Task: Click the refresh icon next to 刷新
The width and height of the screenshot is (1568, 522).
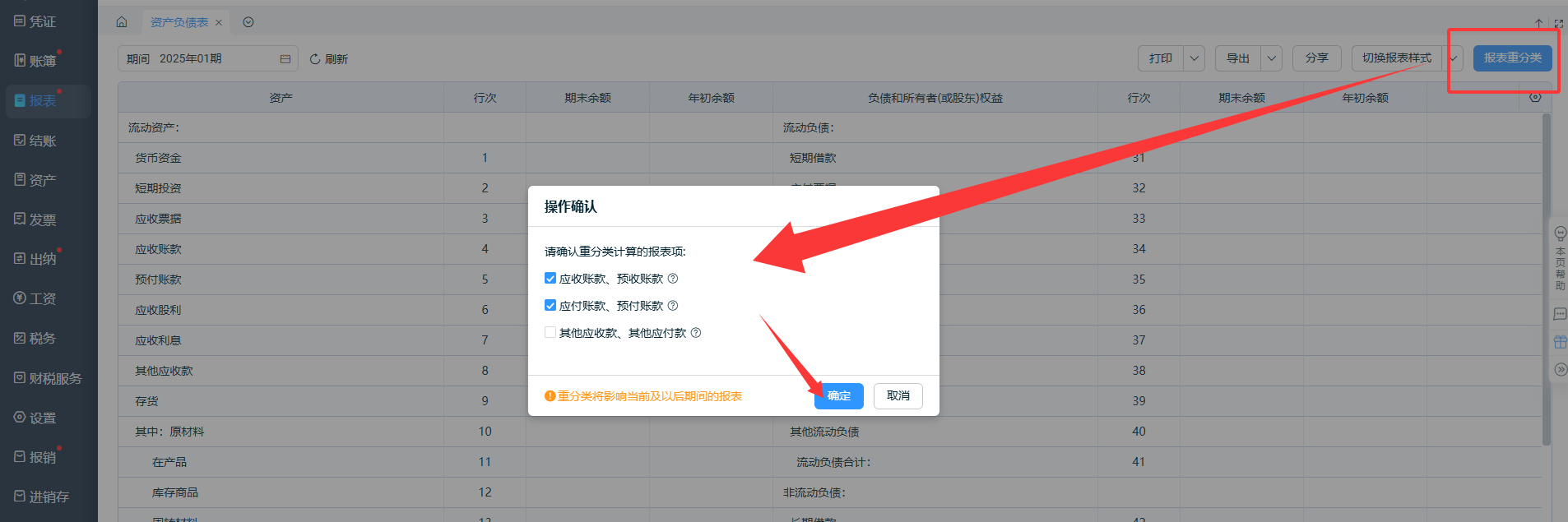Action: 314,59
